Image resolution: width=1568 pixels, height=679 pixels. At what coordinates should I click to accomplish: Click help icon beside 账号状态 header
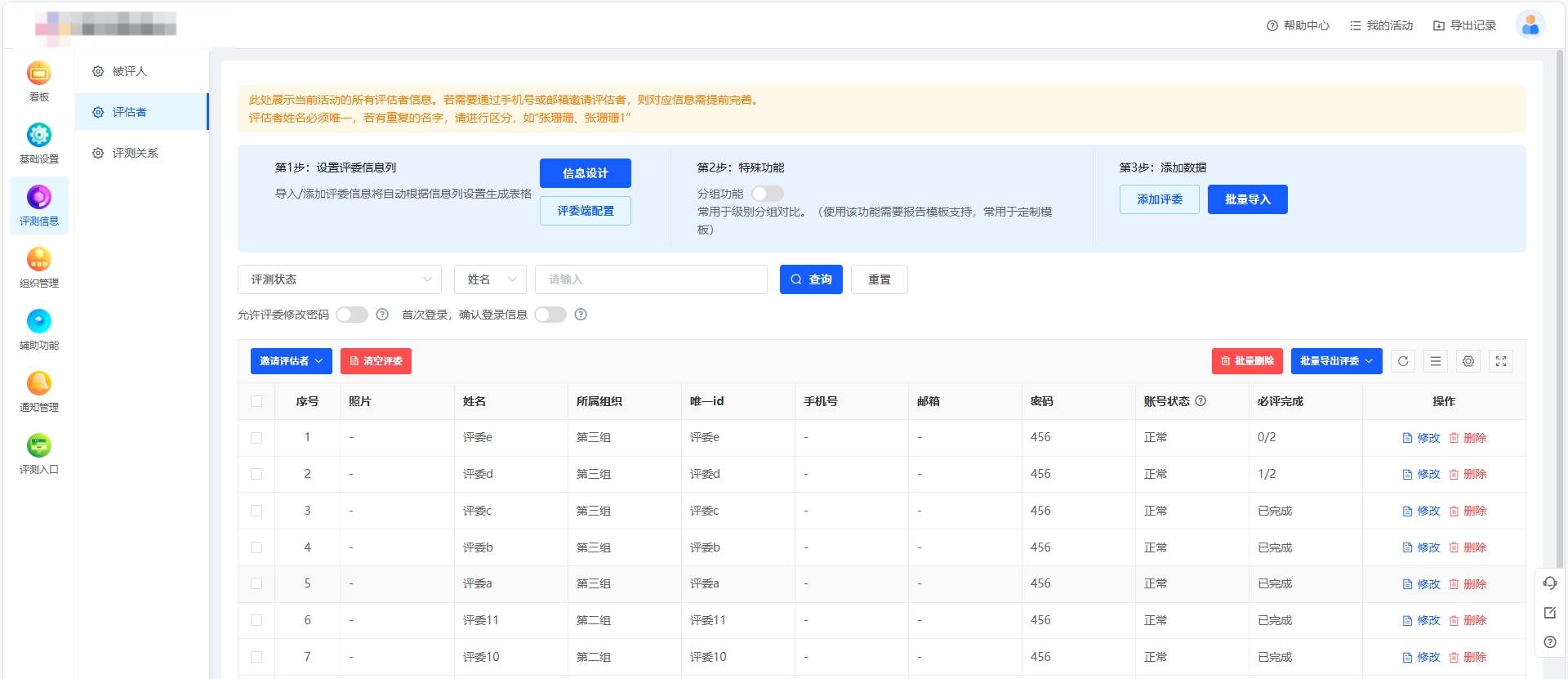point(1200,401)
